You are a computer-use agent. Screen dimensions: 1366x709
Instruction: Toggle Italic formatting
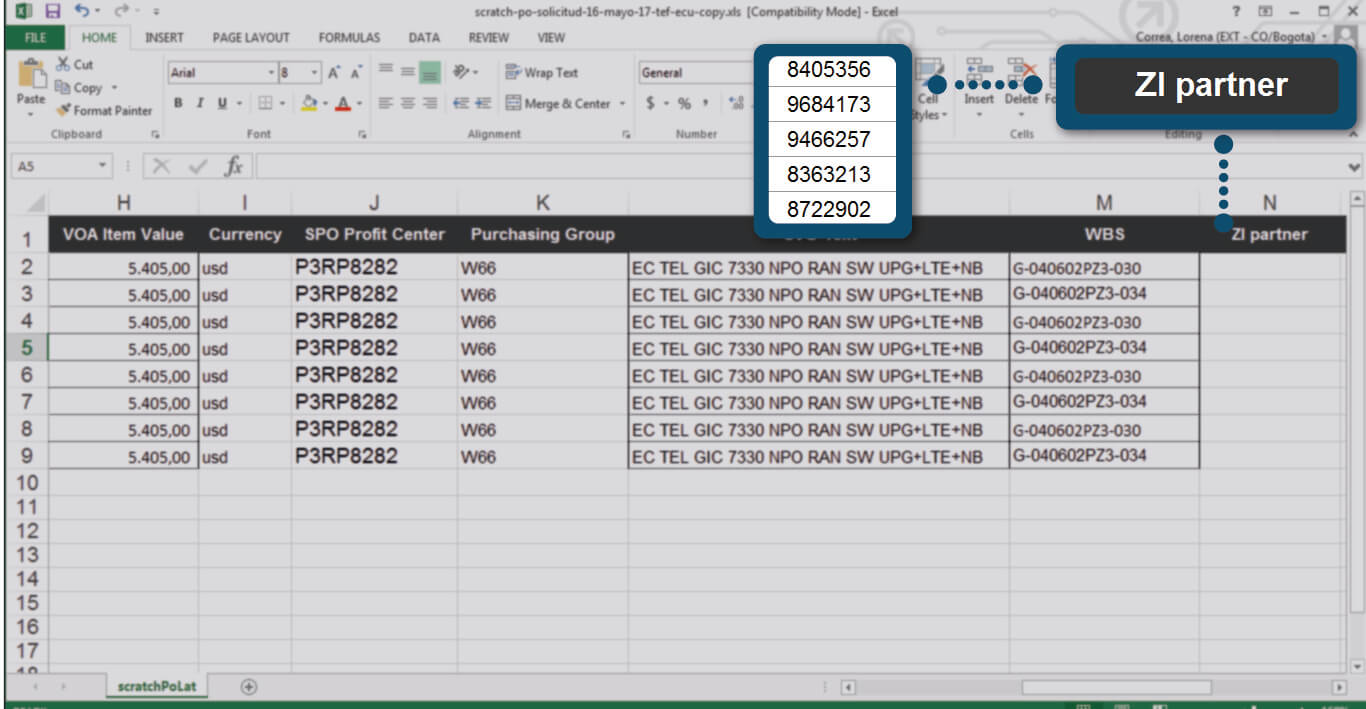[200, 103]
